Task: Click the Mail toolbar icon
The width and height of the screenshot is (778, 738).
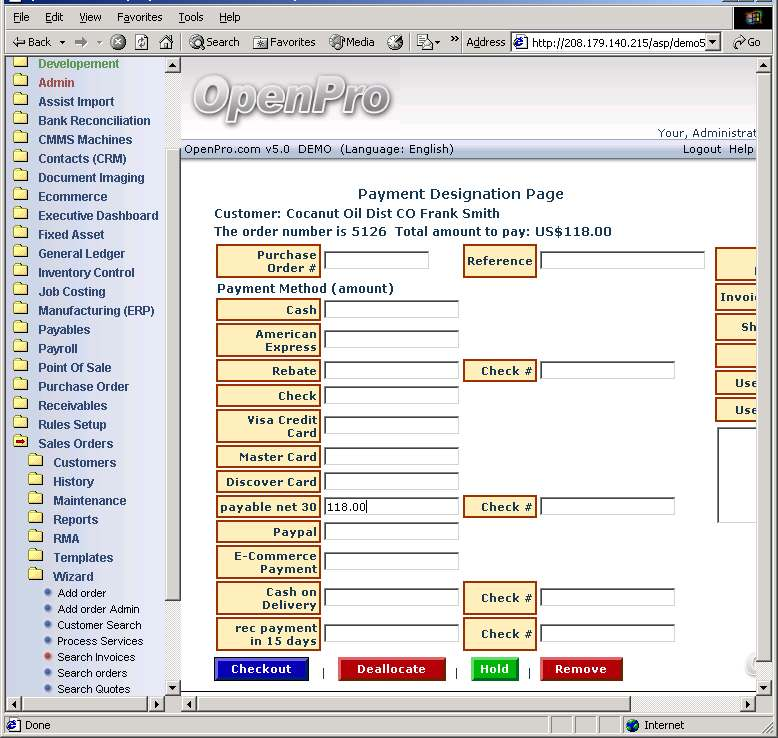Action: 426,42
